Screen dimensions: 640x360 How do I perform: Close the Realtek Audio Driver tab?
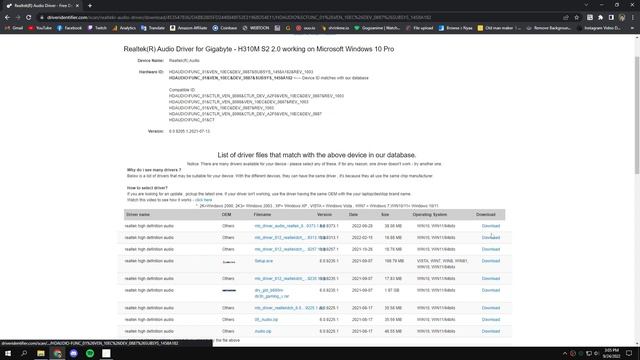(77, 6)
